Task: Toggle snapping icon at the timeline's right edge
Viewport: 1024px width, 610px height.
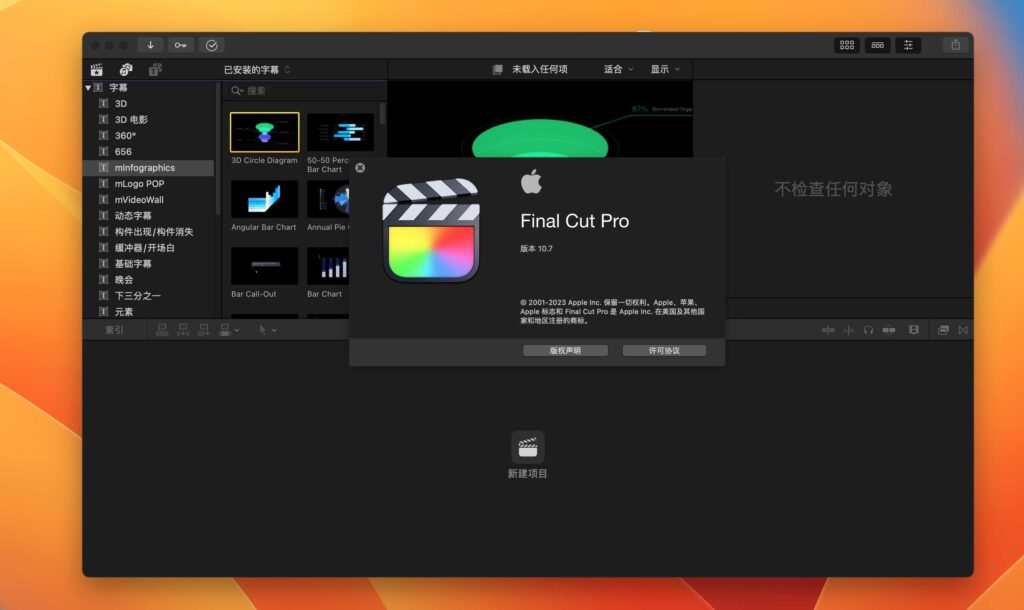Action: click(x=963, y=330)
